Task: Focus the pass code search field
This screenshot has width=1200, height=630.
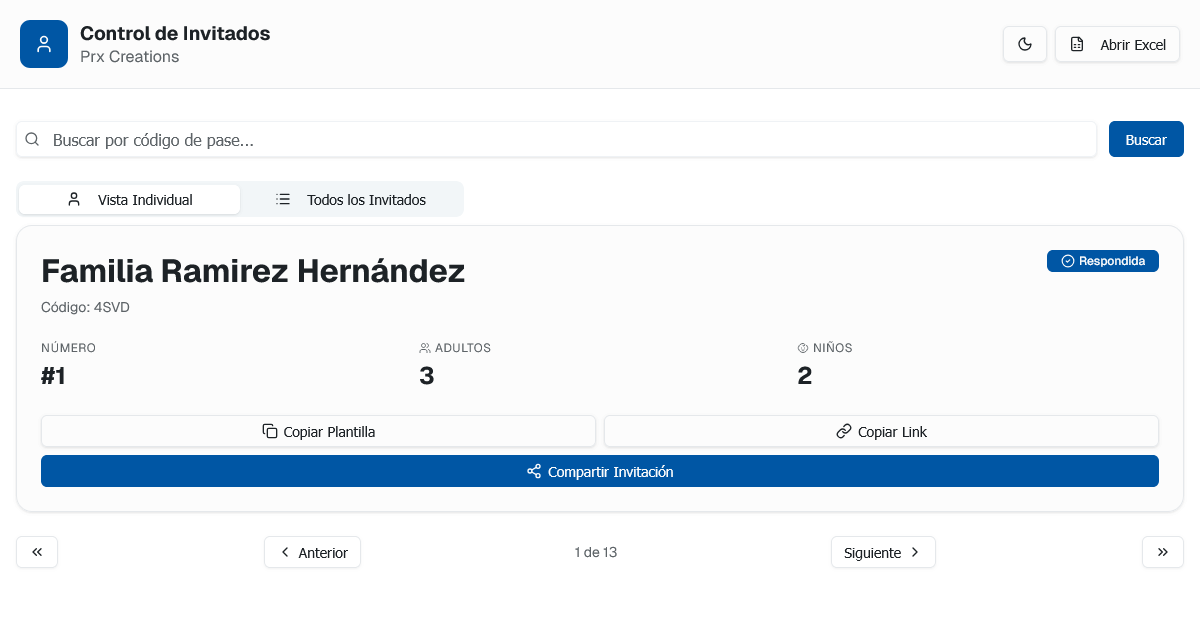Action: (570, 140)
